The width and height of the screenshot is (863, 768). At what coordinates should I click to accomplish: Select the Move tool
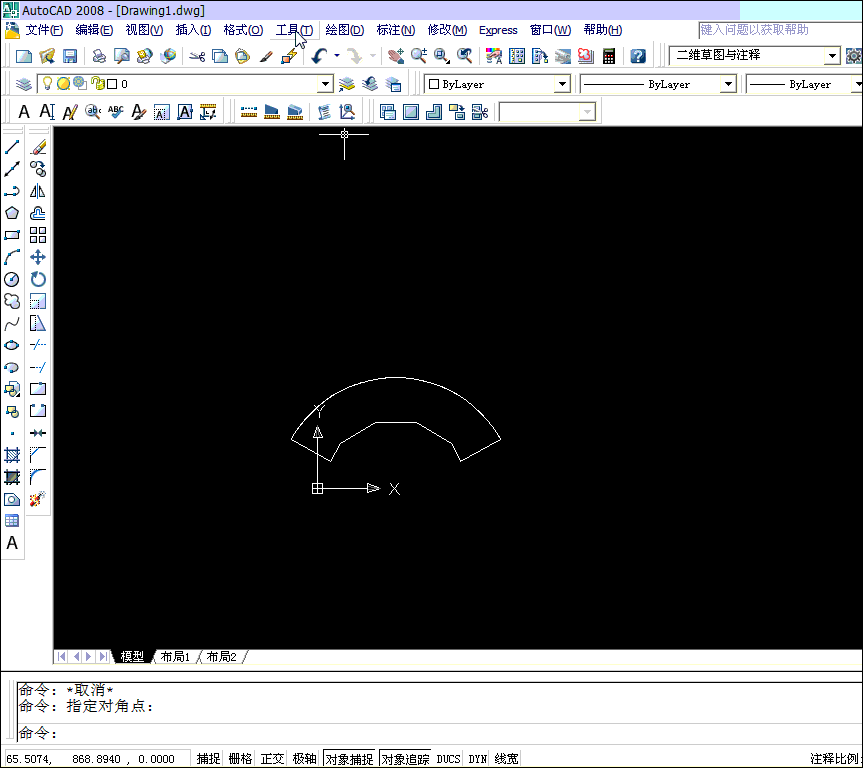[x=38, y=257]
